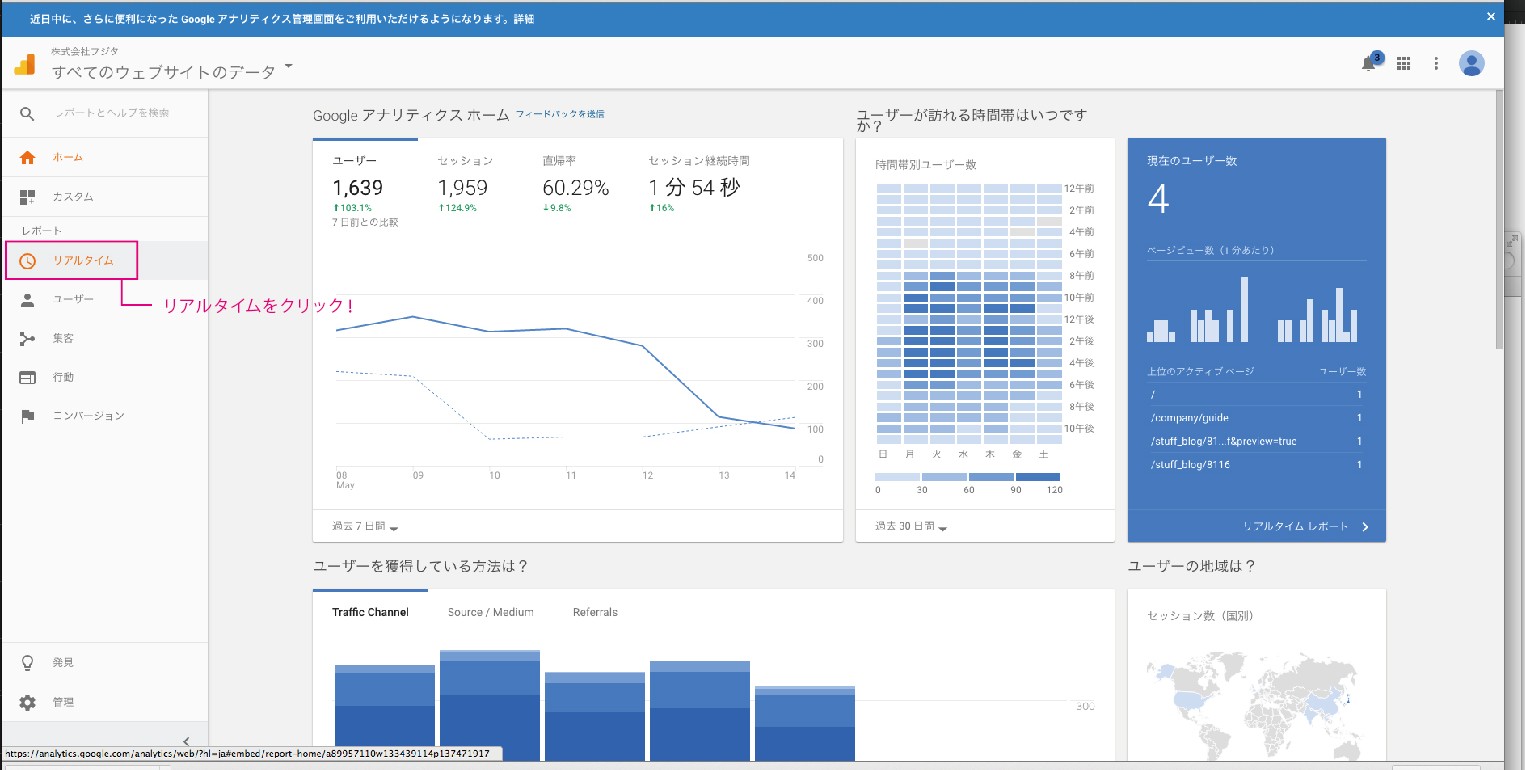Screen dimensions: 1525x770
Task: Select the 直帰率 metric tab
Action: (x=576, y=184)
